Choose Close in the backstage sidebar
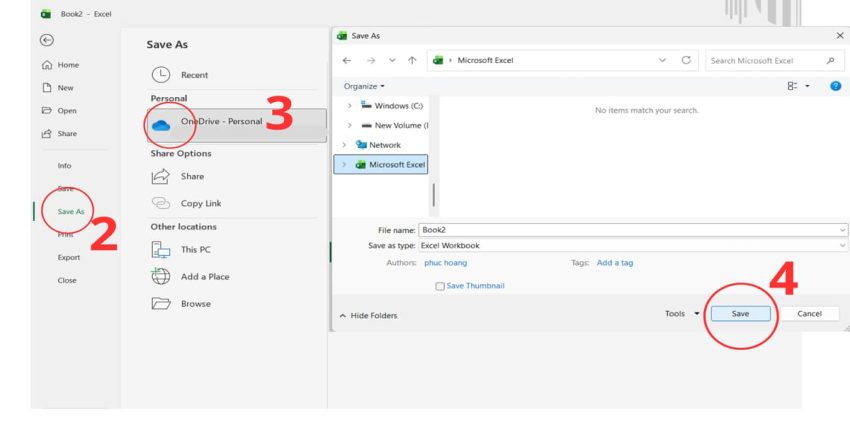Image resolution: width=850 pixels, height=425 pixels. 67,280
